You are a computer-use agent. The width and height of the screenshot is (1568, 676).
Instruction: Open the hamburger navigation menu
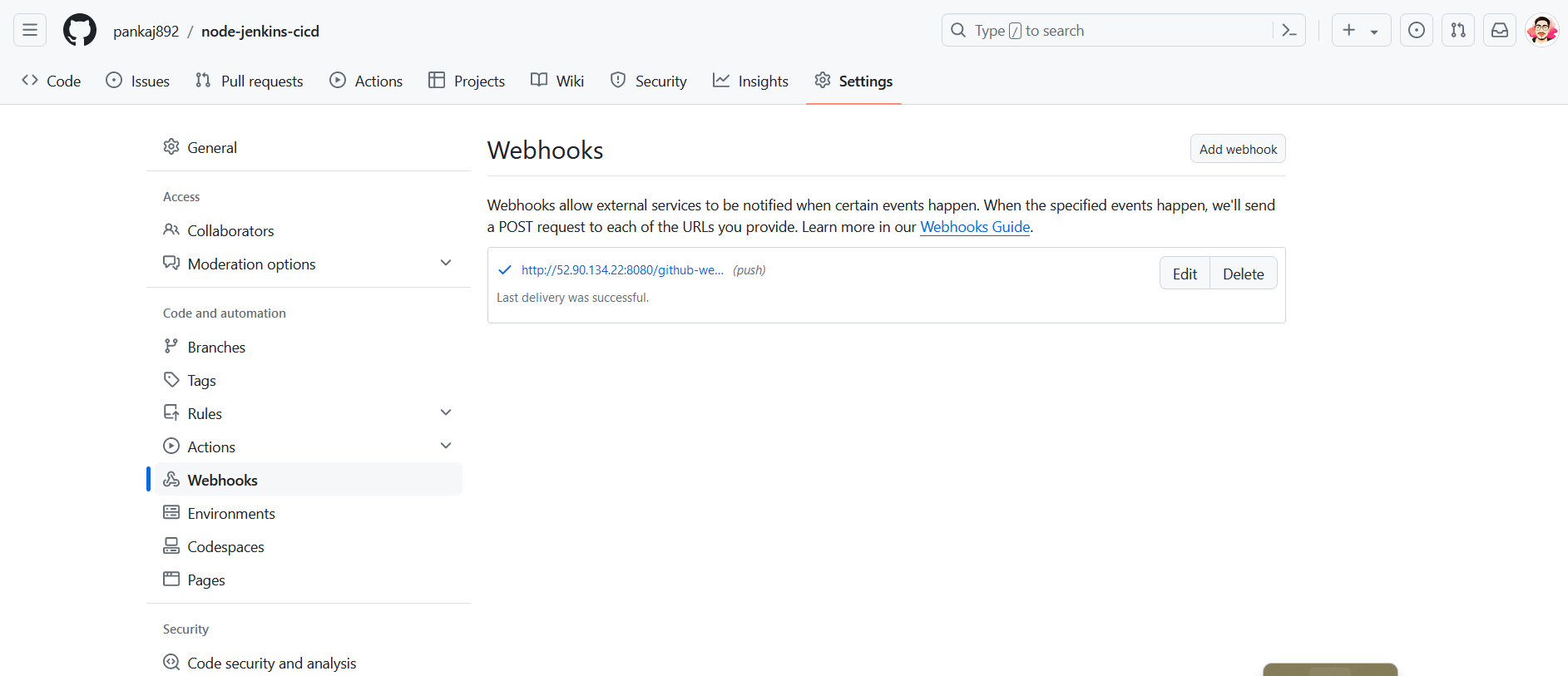pos(30,31)
